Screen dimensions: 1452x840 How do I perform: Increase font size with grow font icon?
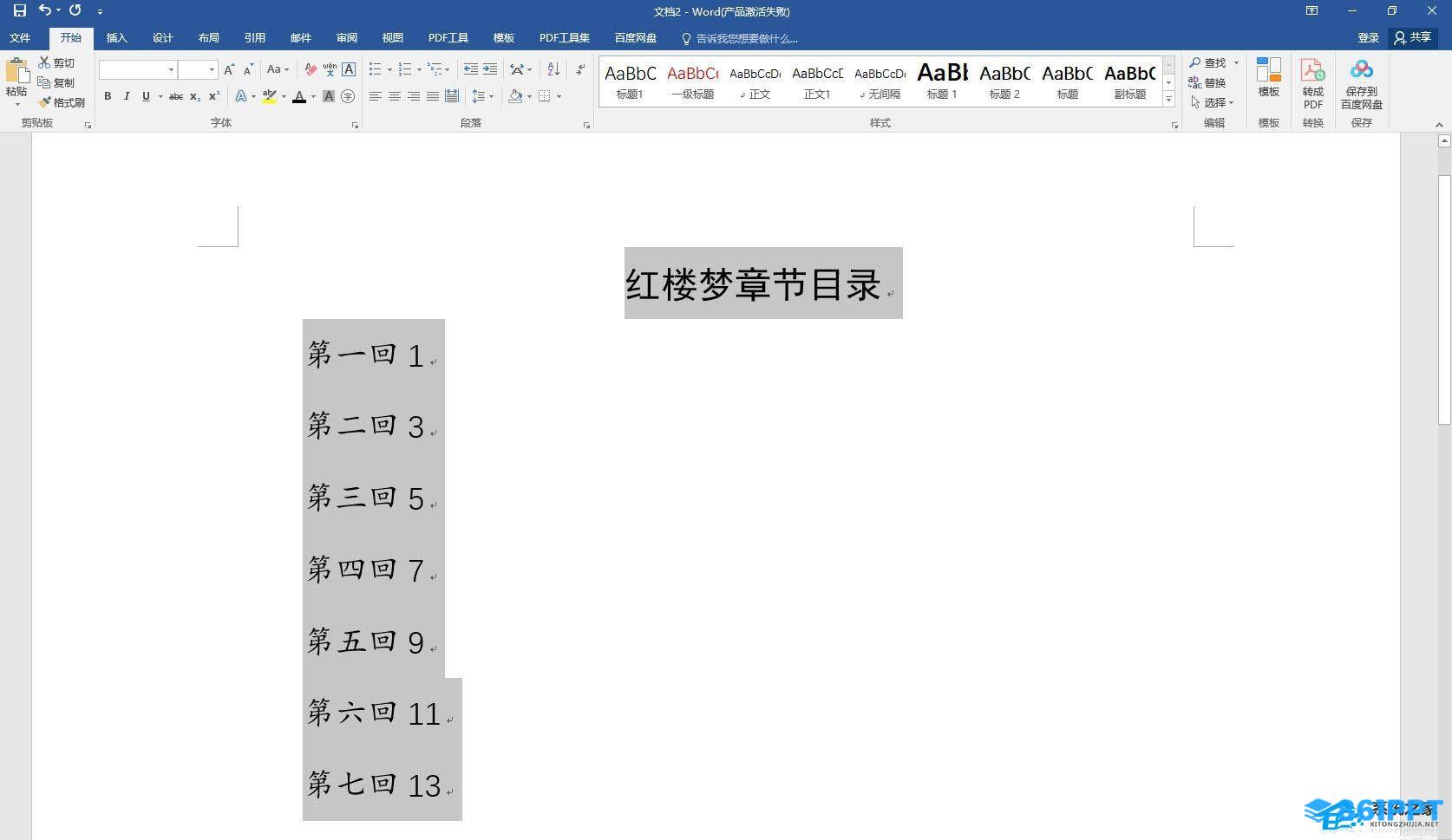click(x=229, y=69)
